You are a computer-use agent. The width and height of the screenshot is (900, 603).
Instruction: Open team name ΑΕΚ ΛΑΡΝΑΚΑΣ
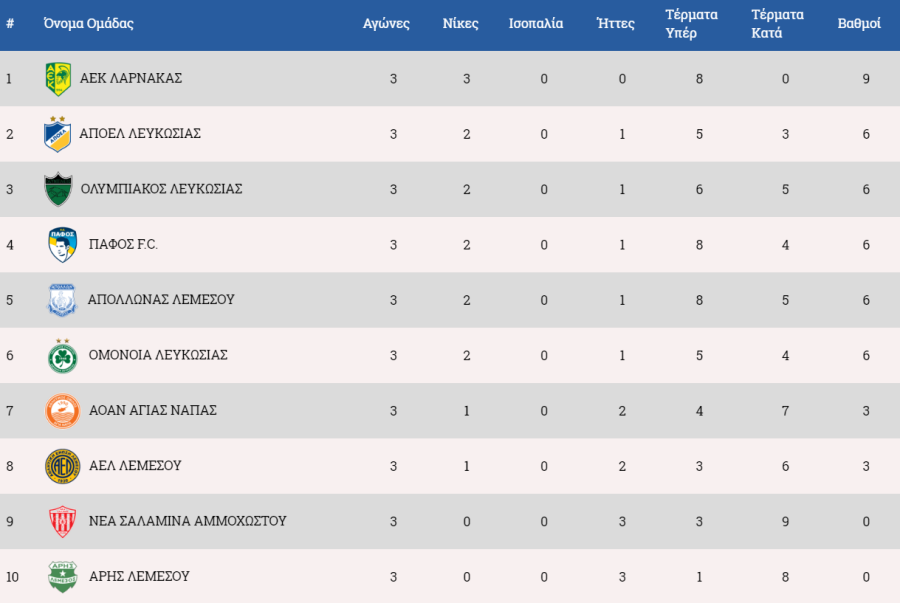pos(131,78)
